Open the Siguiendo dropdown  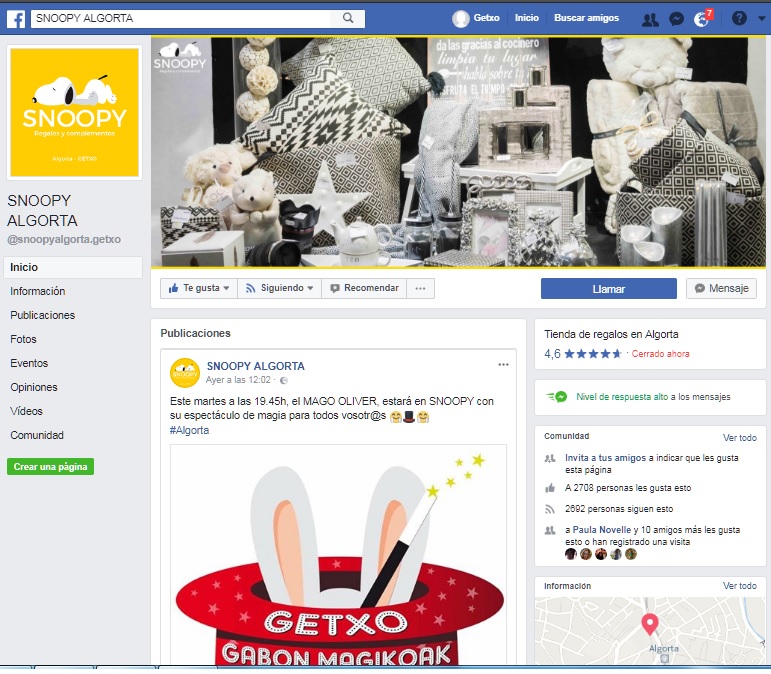[x=279, y=288]
